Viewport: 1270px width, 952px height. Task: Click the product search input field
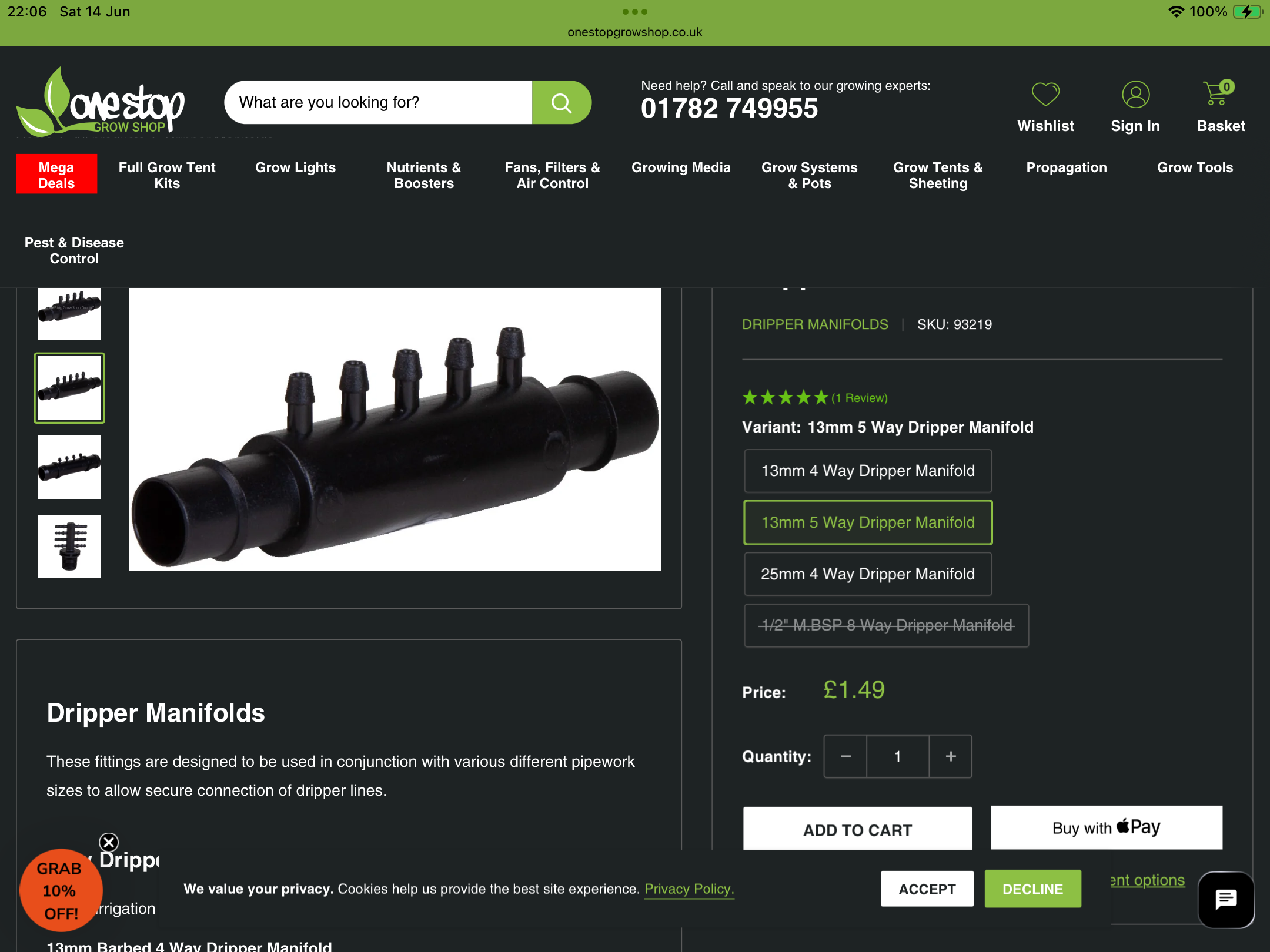(378, 102)
